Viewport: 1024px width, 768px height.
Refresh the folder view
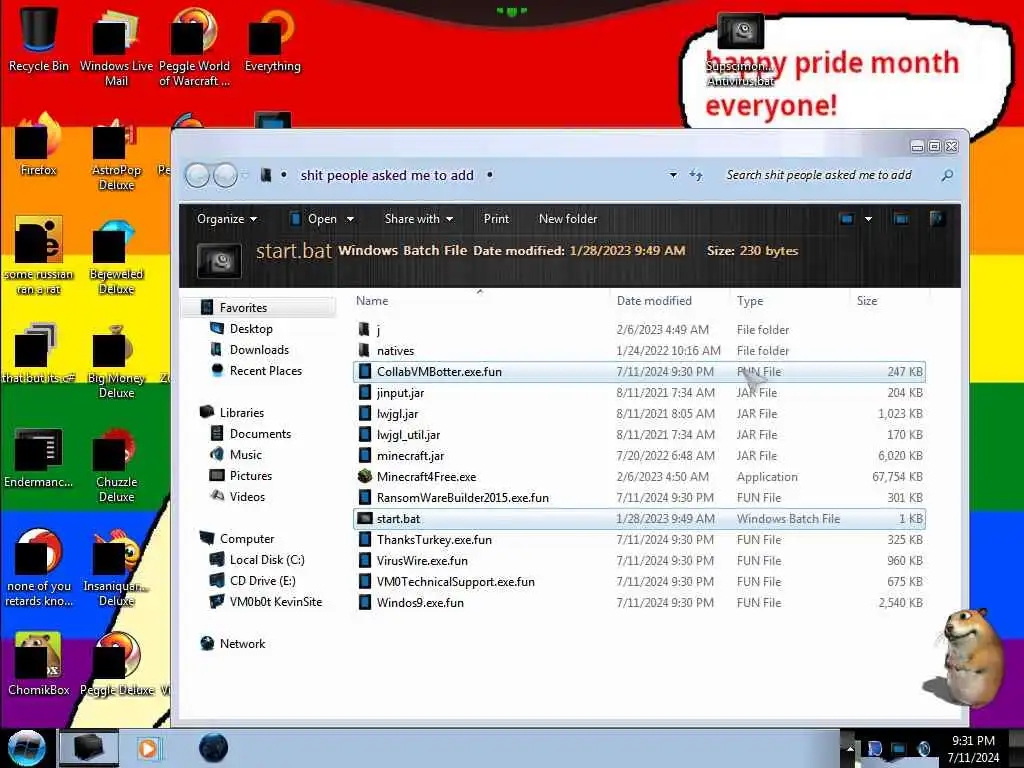tap(696, 175)
